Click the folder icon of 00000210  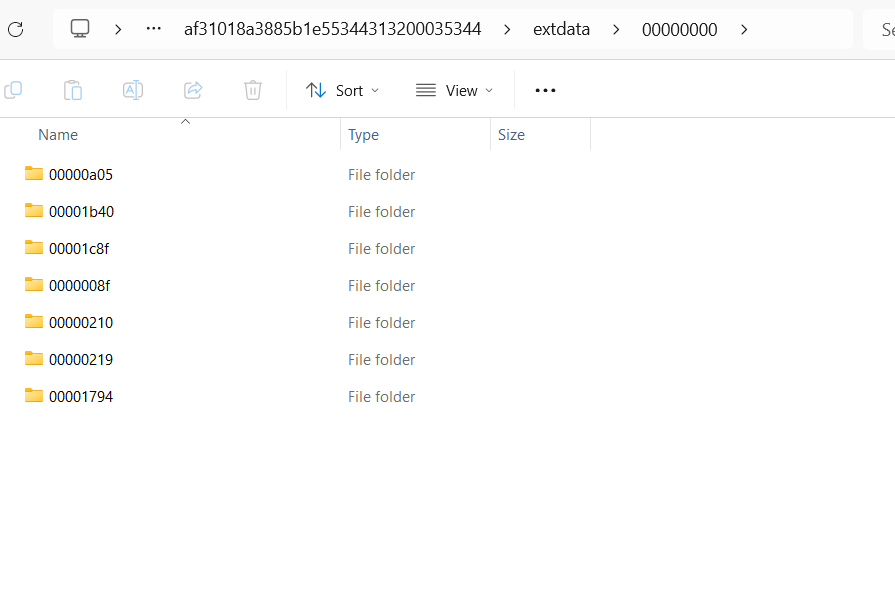coord(34,321)
